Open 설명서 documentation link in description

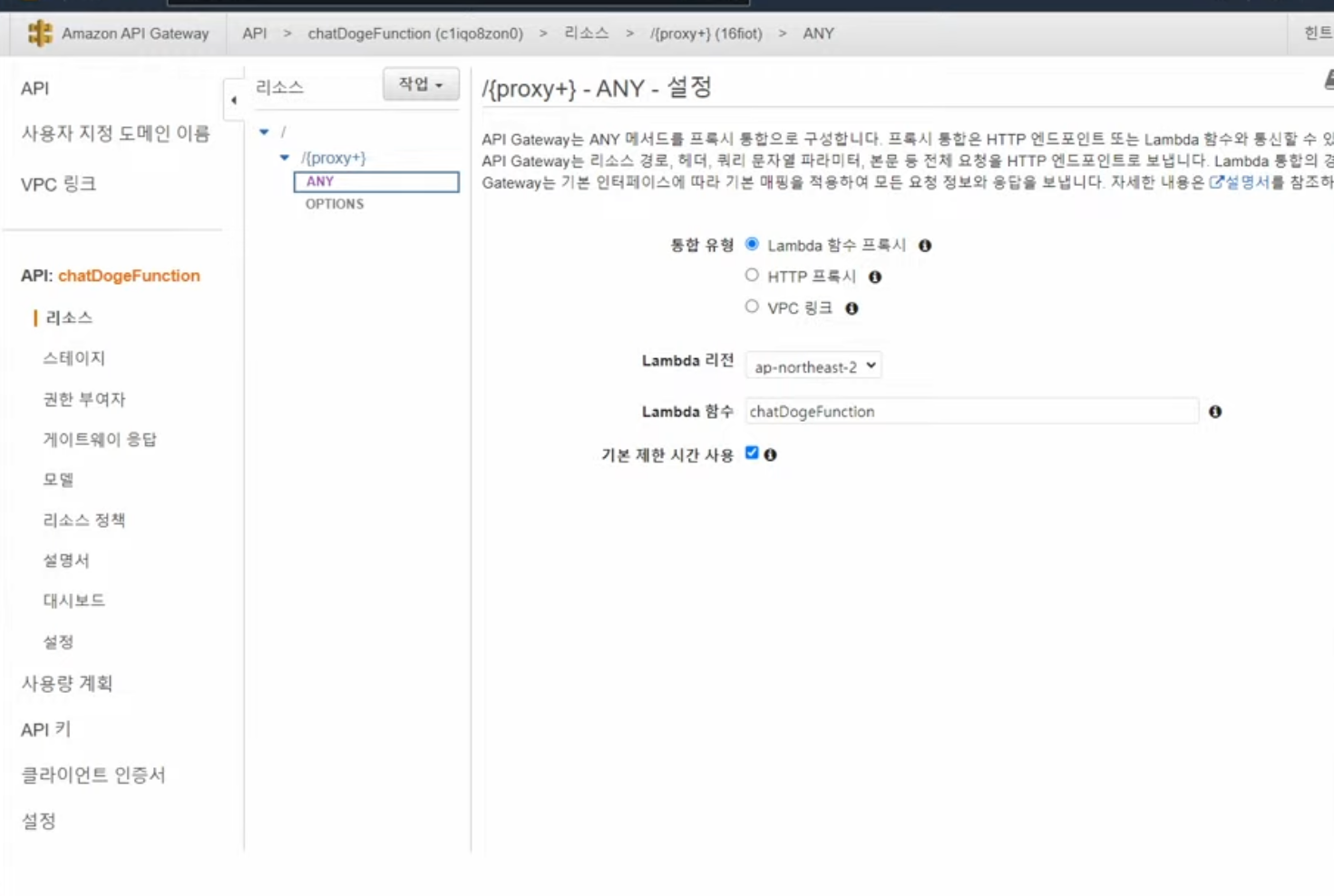(1248, 182)
